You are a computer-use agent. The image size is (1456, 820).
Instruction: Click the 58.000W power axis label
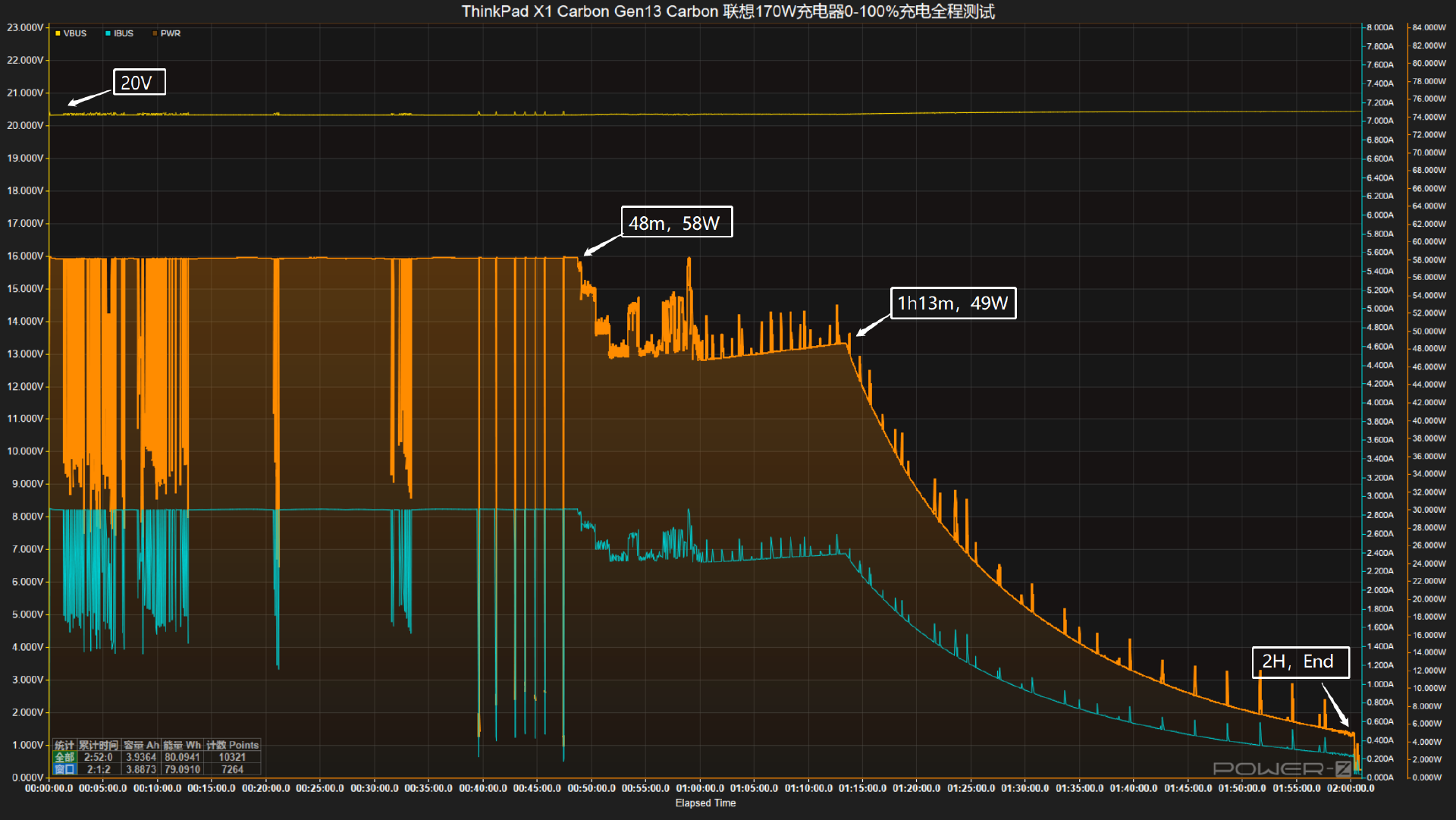click(1429, 259)
